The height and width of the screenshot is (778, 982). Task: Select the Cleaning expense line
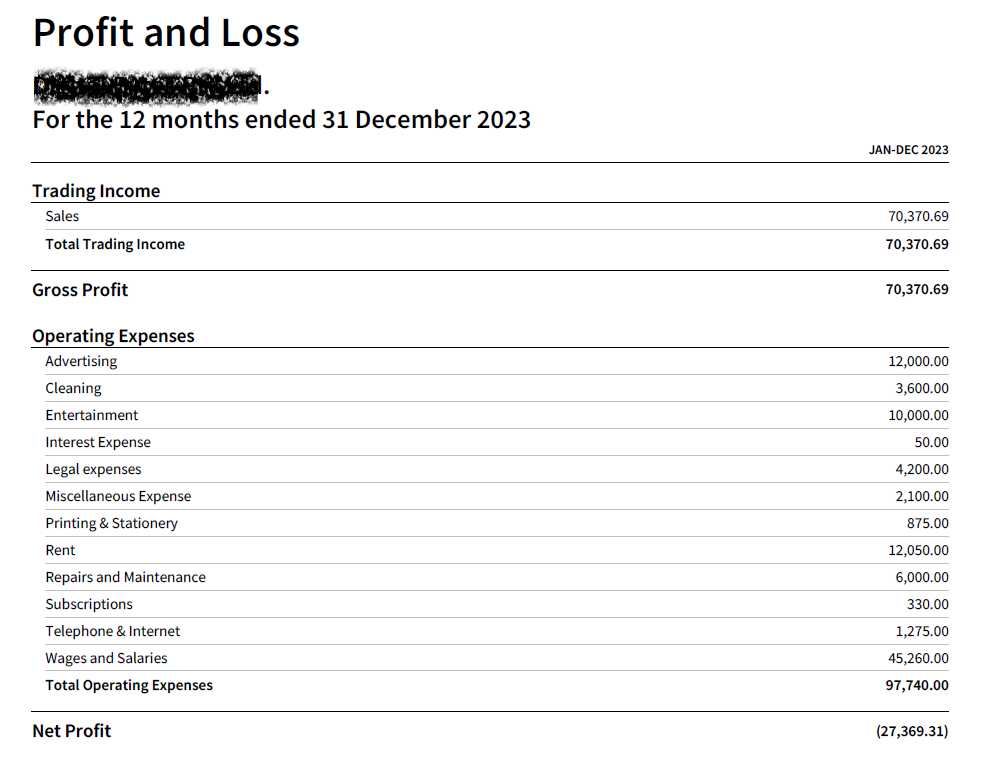point(73,388)
